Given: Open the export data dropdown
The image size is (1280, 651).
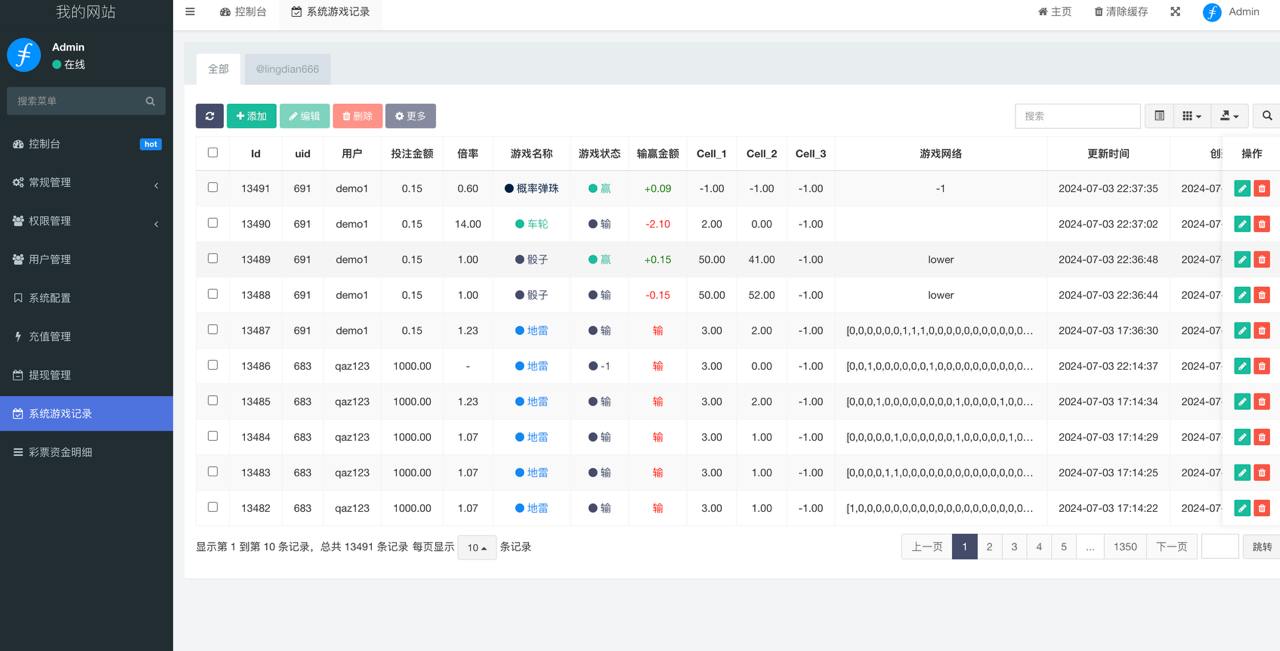Looking at the screenshot, I should pyautogui.click(x=1229, y=116).
